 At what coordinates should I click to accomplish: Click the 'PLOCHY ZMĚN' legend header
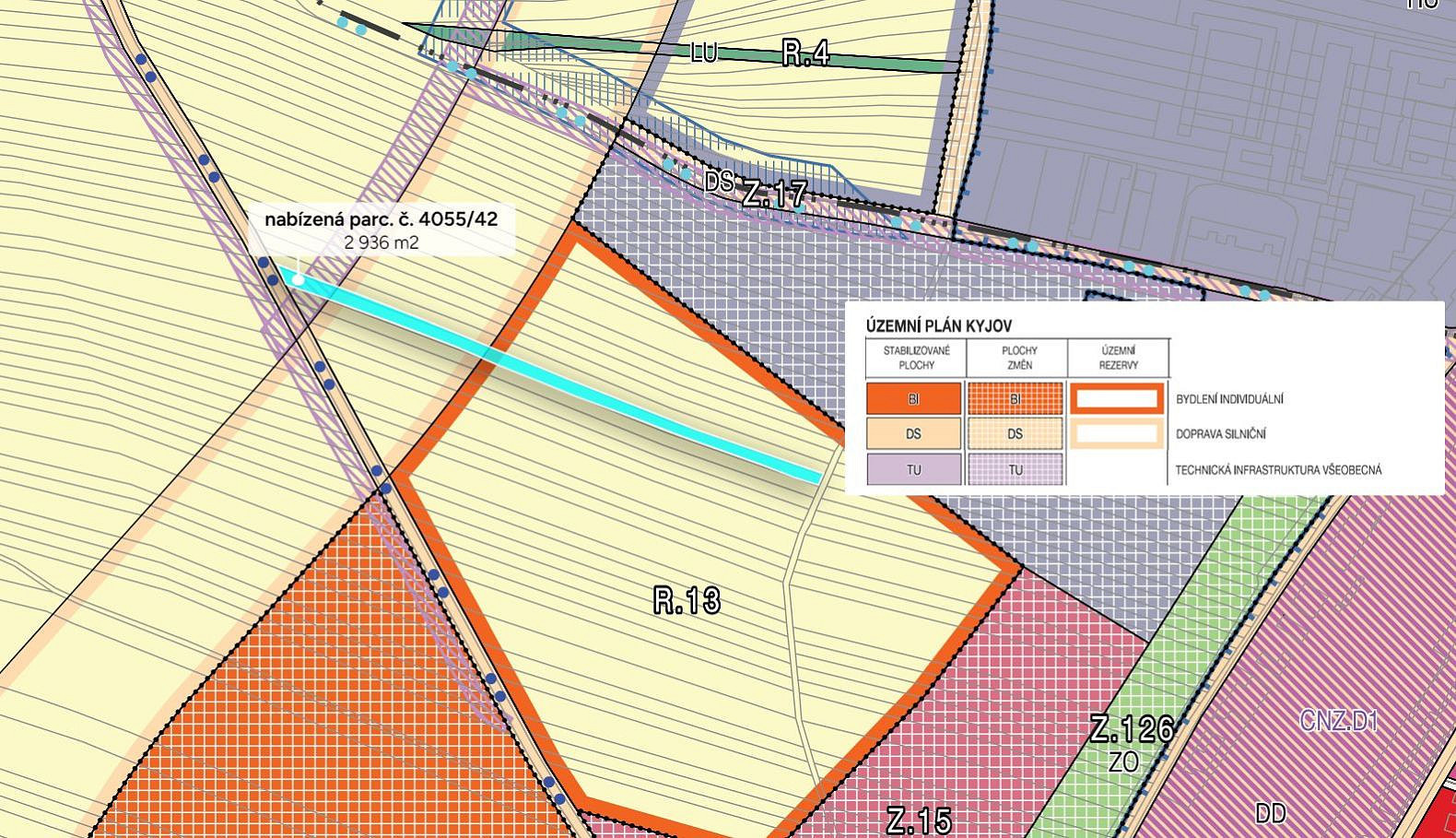coord(1019,358)
